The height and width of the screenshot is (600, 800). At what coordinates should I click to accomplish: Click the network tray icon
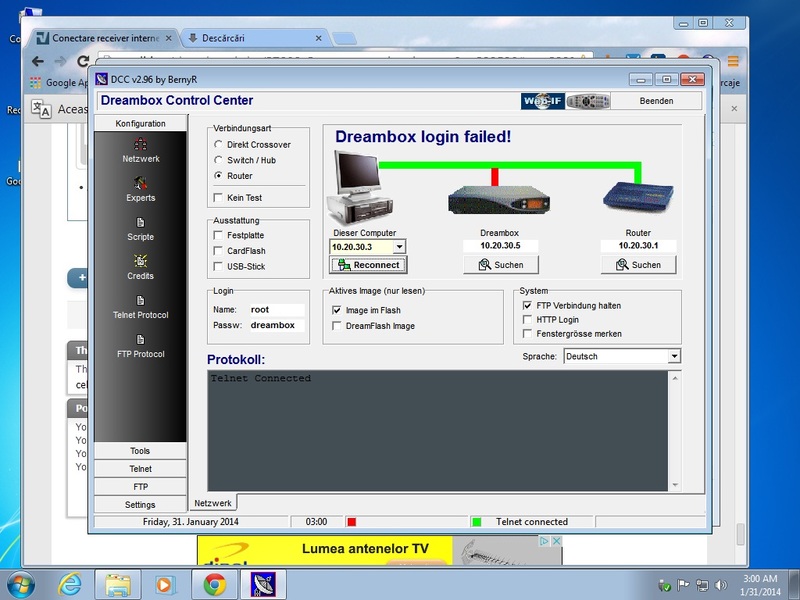[702, 585]
